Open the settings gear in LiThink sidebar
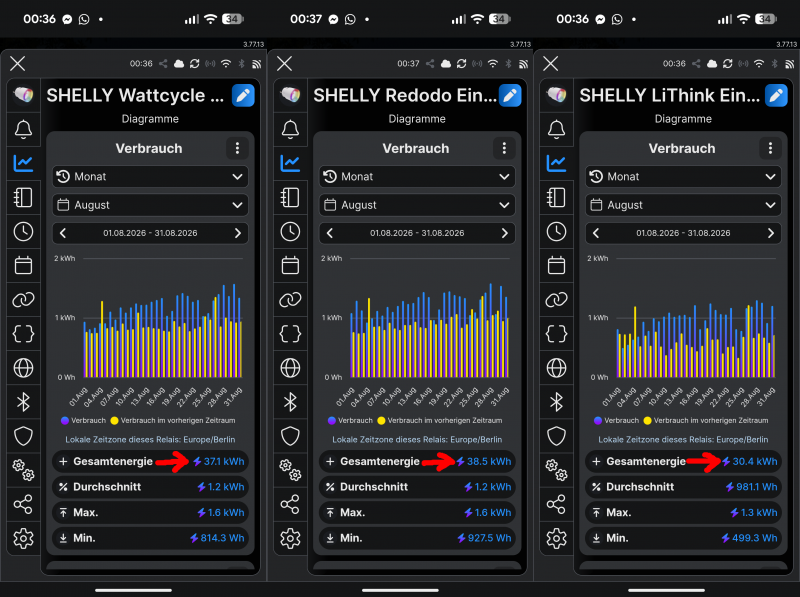The height and width of the screenshot is (597, 800). (x=557, y=538)
